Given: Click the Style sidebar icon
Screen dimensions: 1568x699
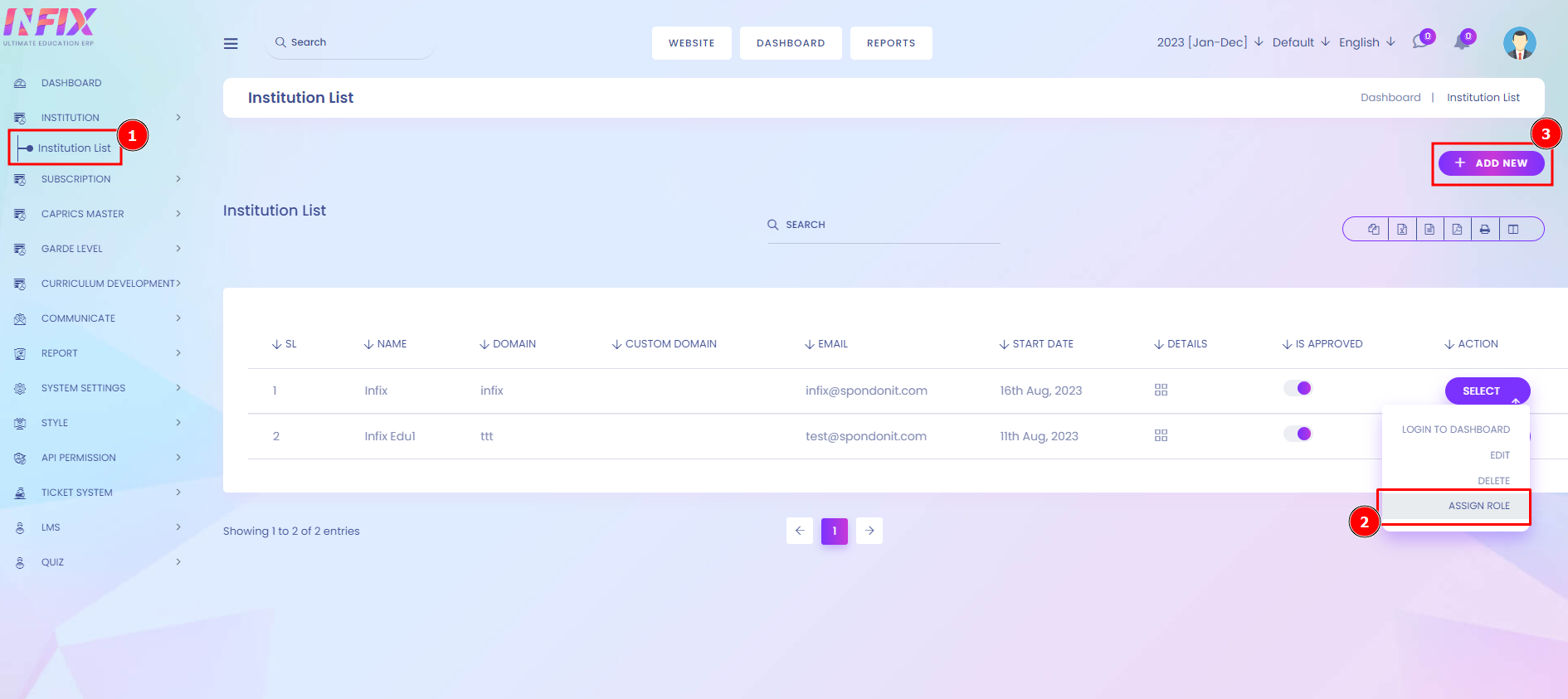Looking at the screenshot, I should point(20,423).
